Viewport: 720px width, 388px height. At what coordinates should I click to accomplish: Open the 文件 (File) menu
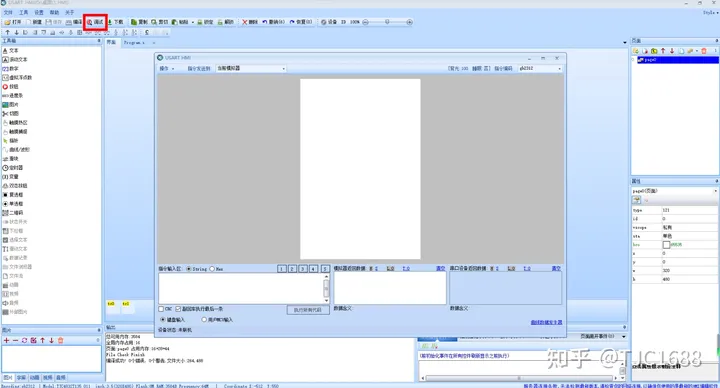8,12
